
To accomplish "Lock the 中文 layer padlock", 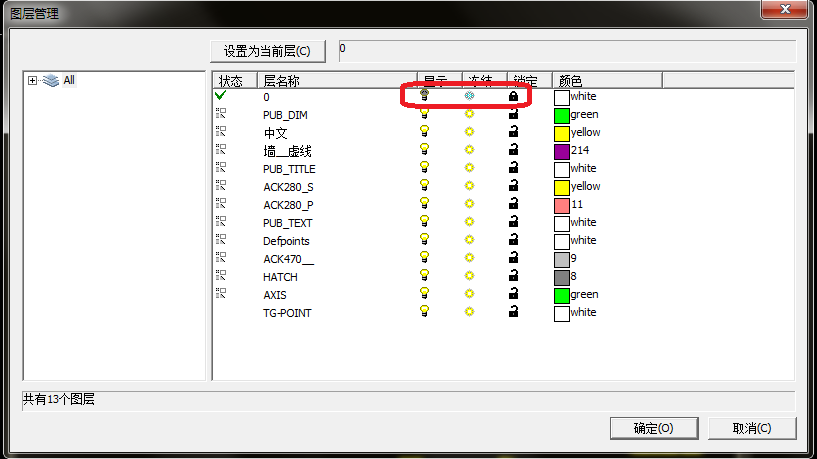I will [513, 132].
